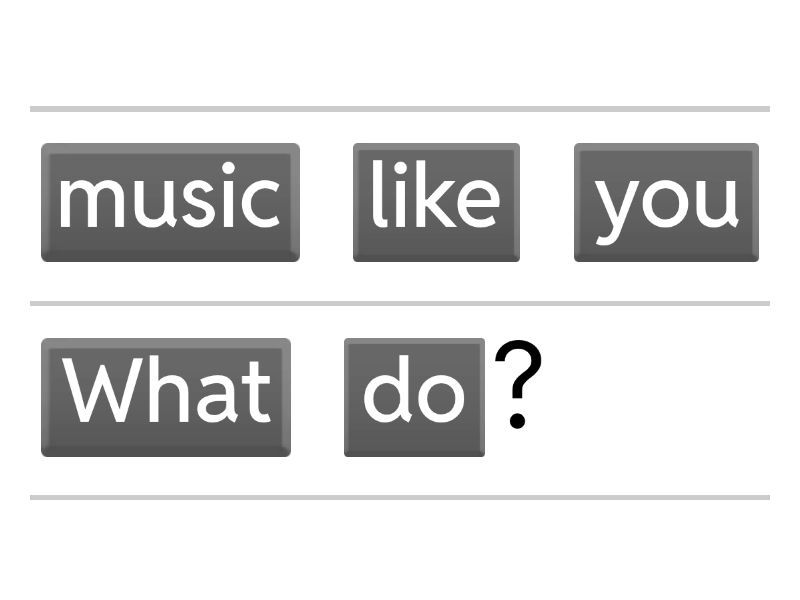Image resolution: width=800 pixels, height=600 pixels.
Task: Click the bottom divider line below 'What'
Action: (x=400, y=496)
